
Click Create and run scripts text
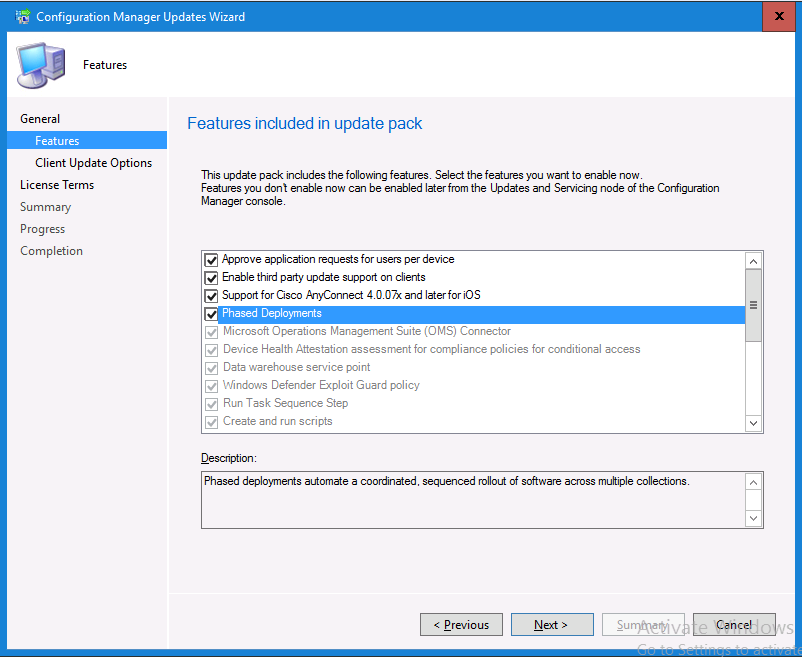pos(278,421)
